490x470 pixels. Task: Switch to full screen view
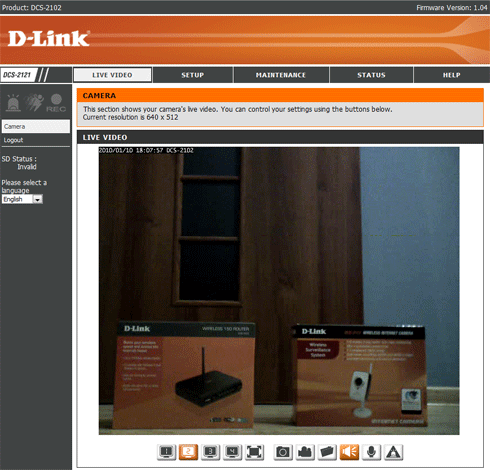click(x=254, y=452)
